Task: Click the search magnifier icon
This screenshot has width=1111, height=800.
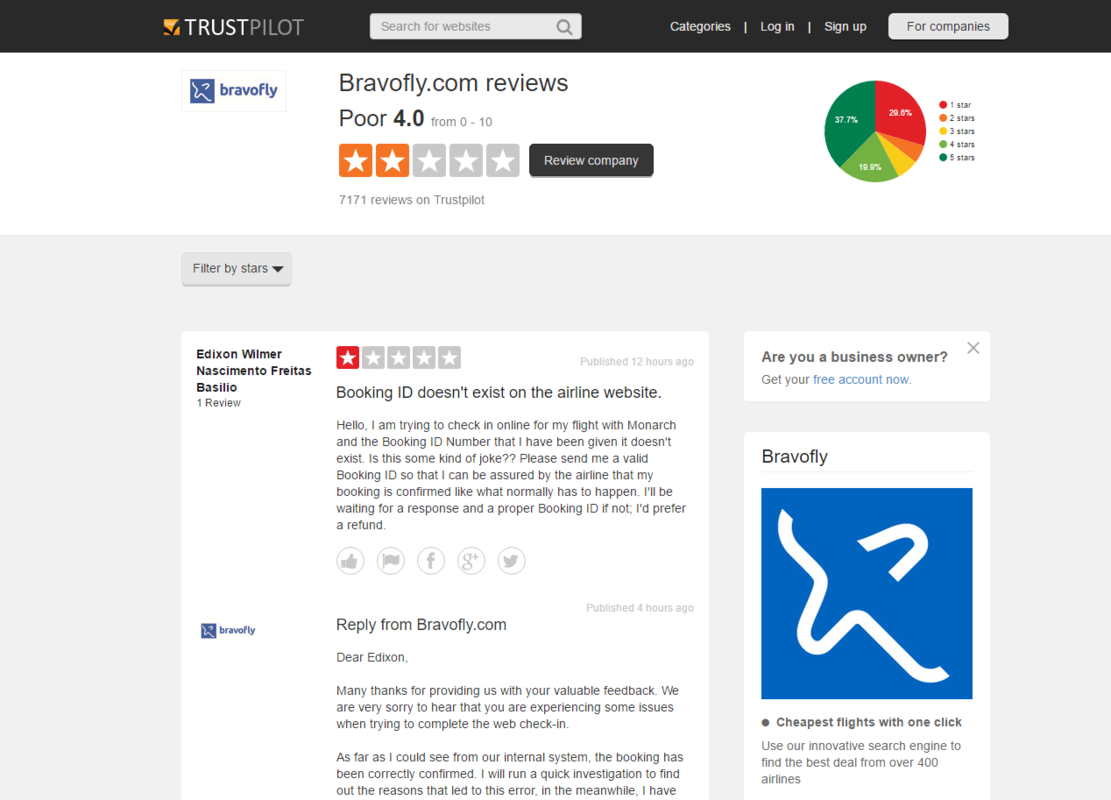Action: 564,27
